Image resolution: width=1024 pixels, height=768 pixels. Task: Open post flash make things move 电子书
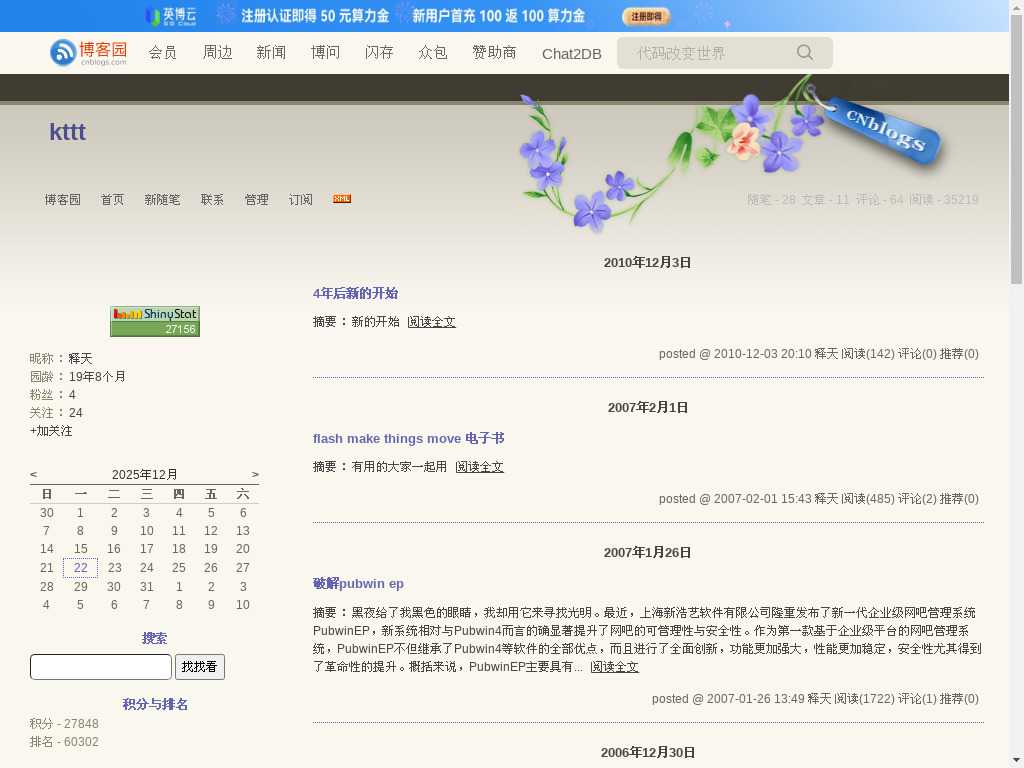408,439
